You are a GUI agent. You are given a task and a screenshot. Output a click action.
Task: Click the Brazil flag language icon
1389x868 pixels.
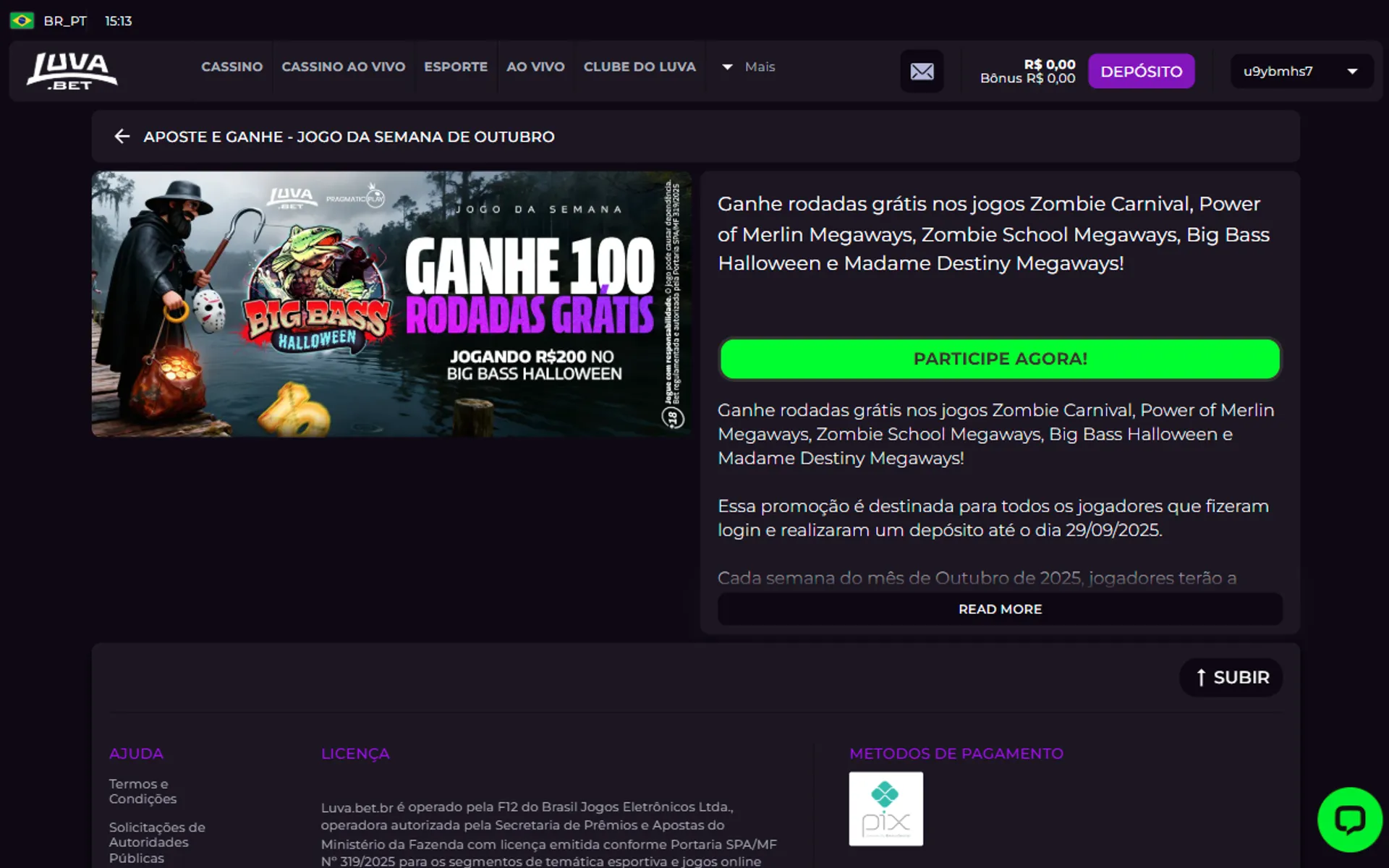pyautogui.click(x=22, y=21)
